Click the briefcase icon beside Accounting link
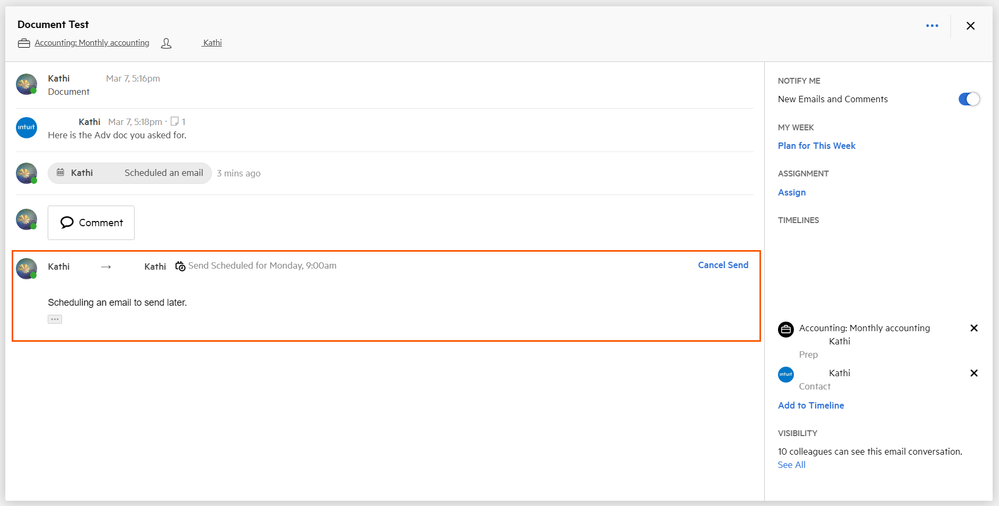Image resolution: width=999 pixels, height=506 pixels. pyautogui.click(x=24, y=43)
